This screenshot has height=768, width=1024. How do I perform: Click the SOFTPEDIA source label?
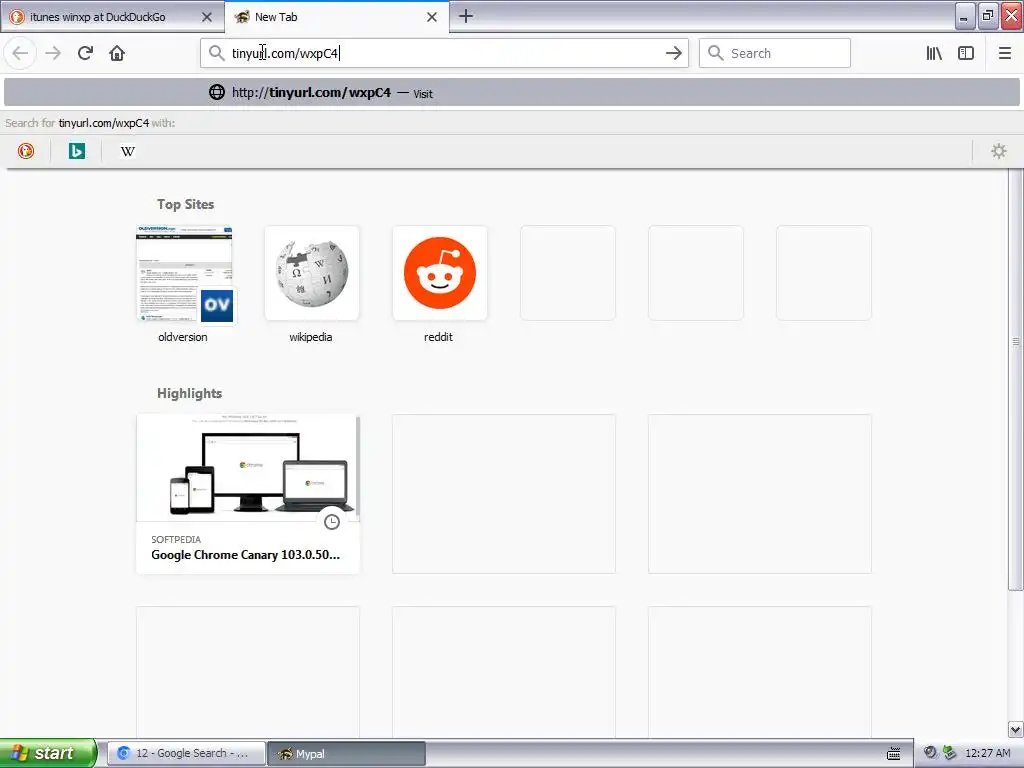[x=176, y=539]
